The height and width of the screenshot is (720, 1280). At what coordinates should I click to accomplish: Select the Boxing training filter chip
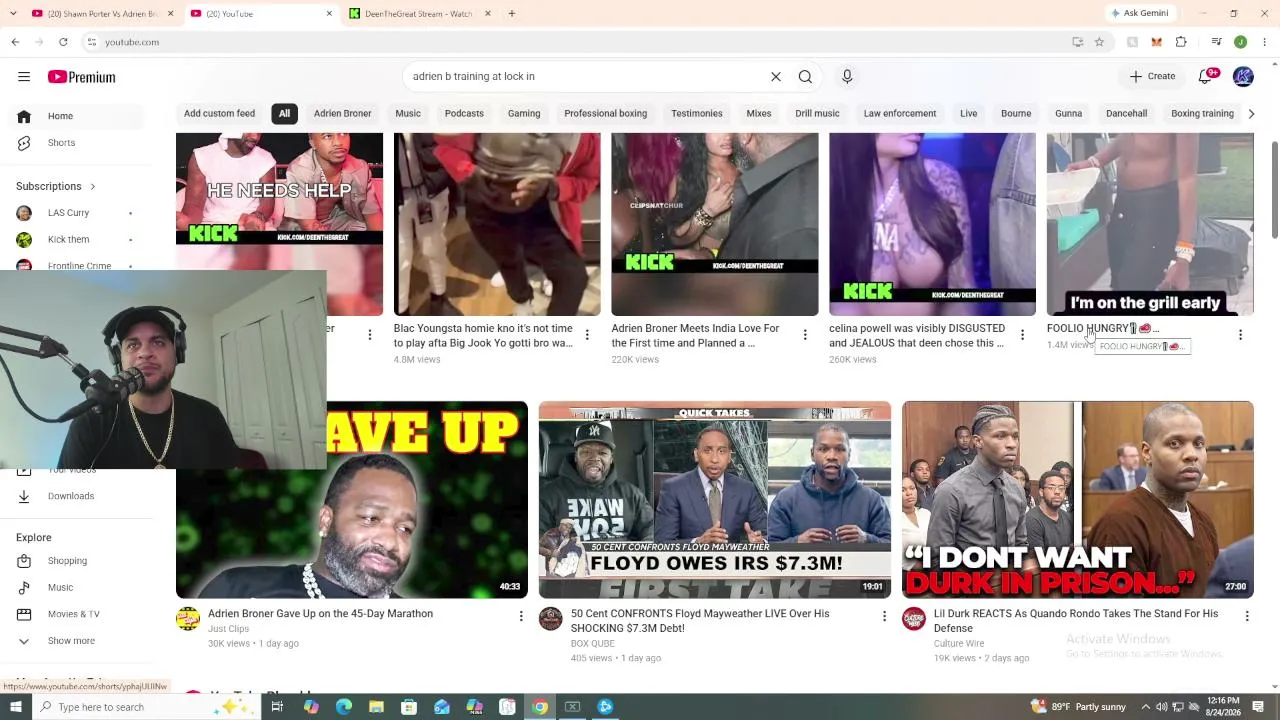[1202, 114]
